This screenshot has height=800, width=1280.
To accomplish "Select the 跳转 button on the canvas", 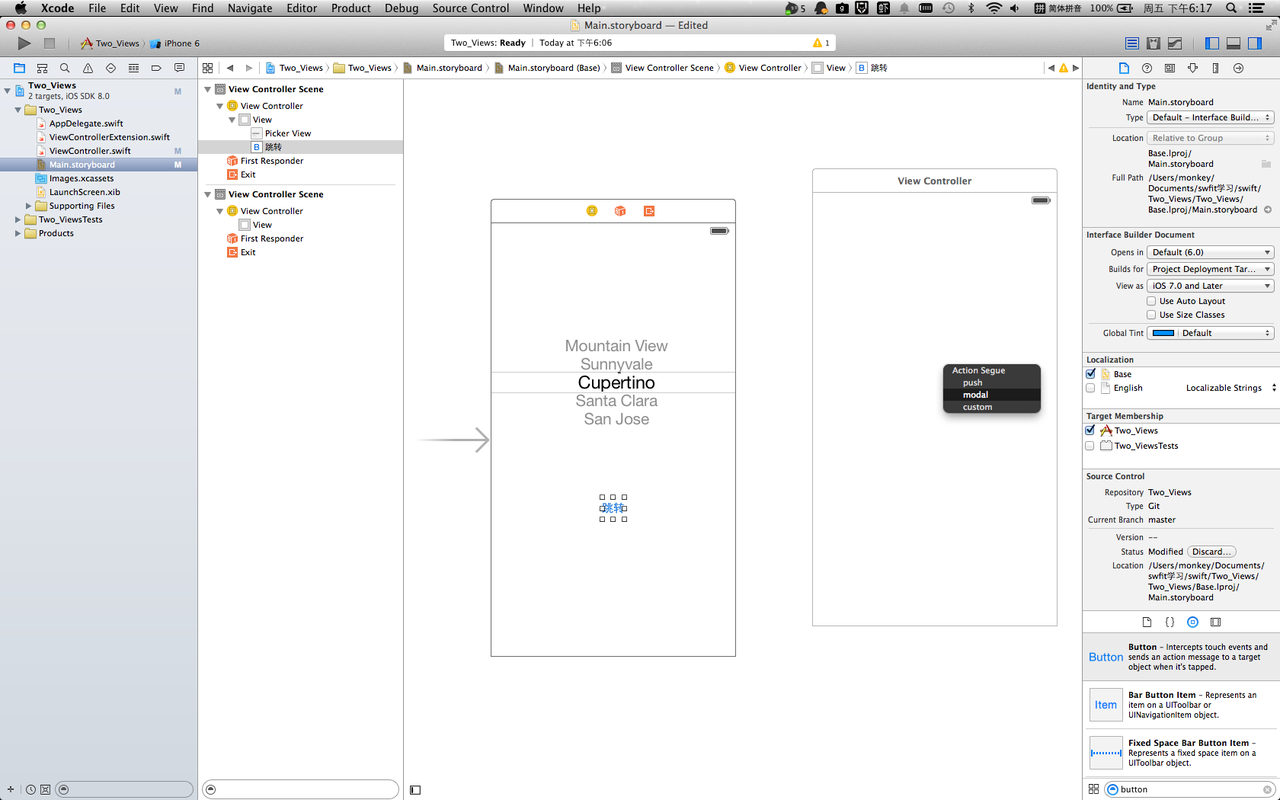I will coord(613,508).
